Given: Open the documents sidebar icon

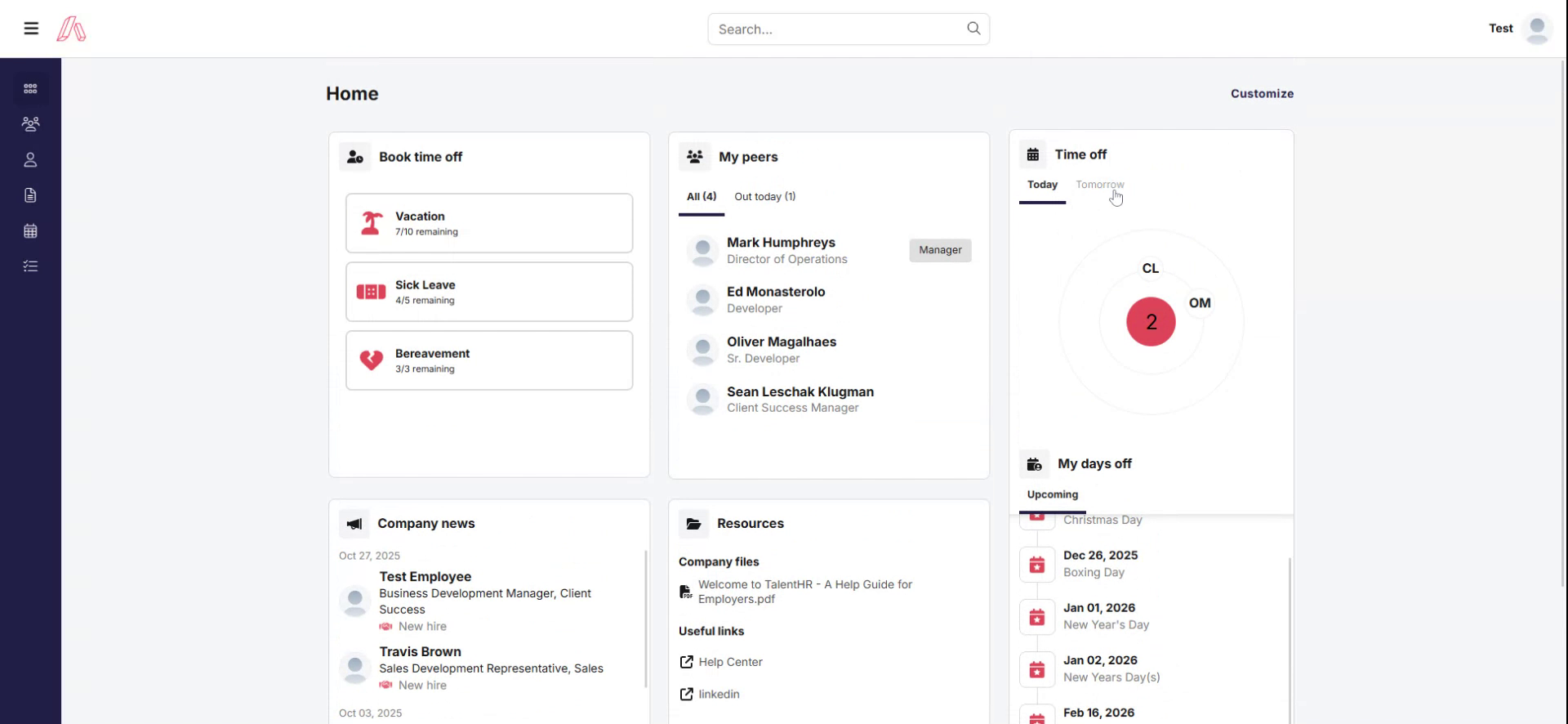Looking at the screenshot, I should point(30,195).
